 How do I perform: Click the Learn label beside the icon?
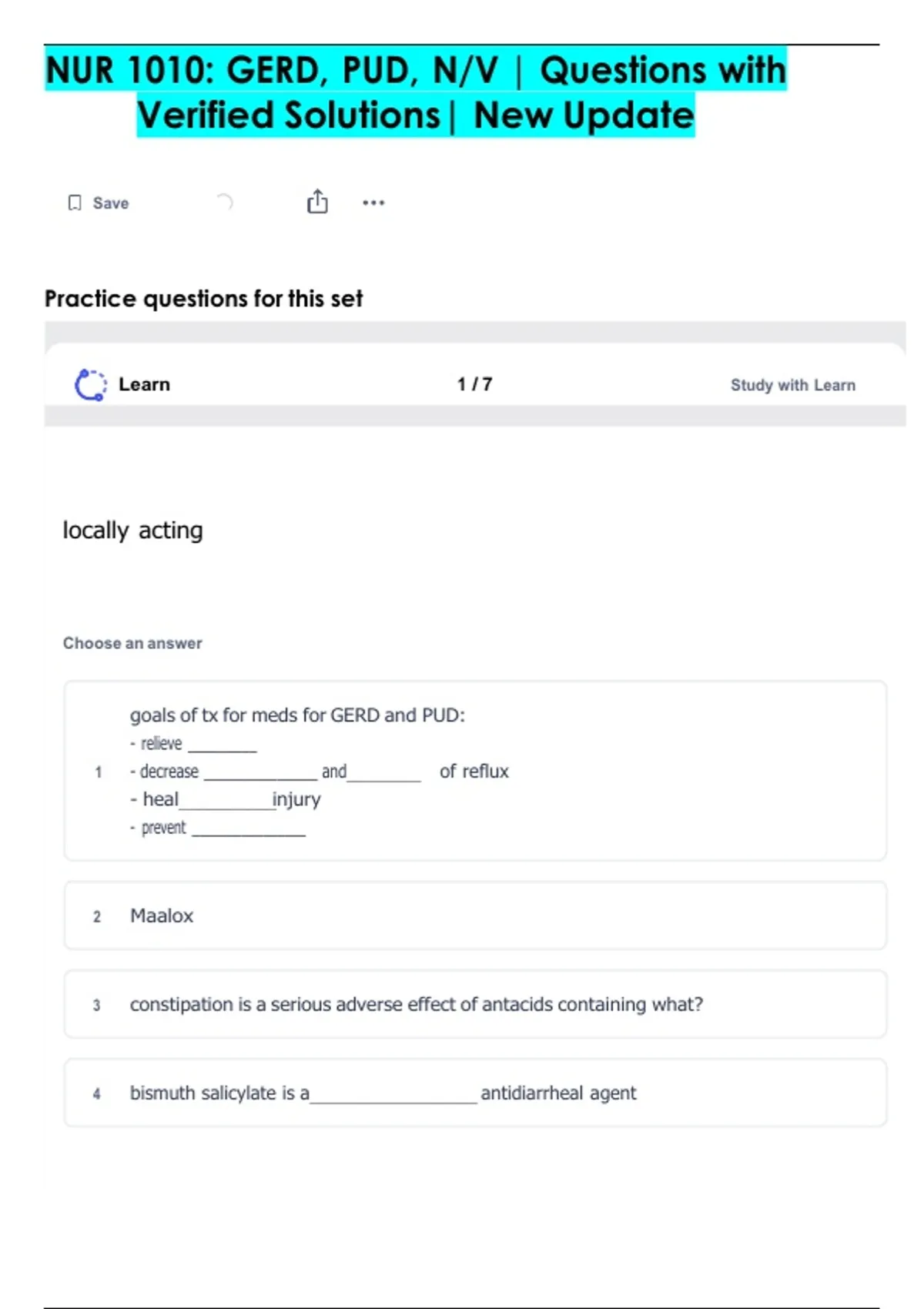tap(144, 384)
